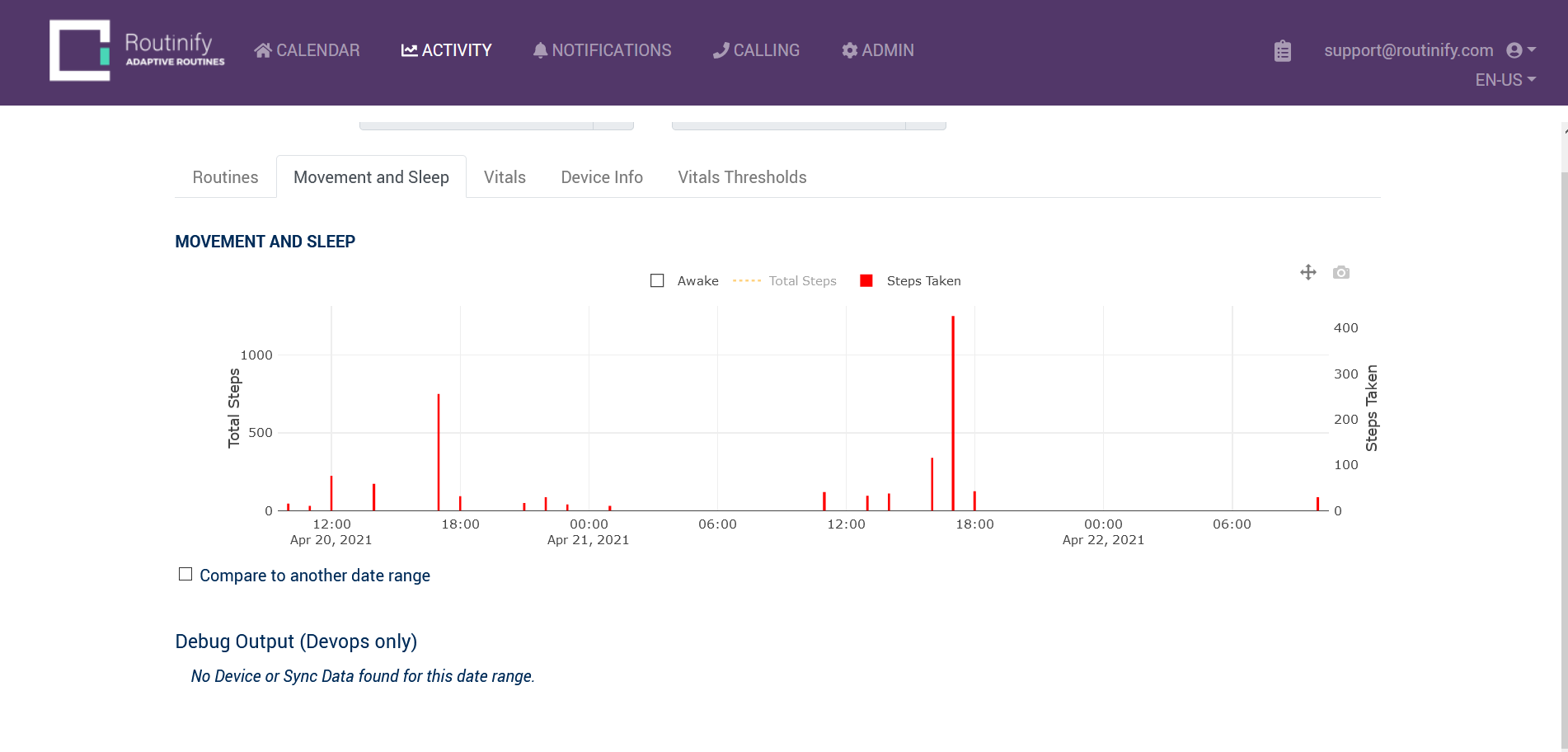Switch to the Vitals tab
1568x752 pixels.
point(505,177)
